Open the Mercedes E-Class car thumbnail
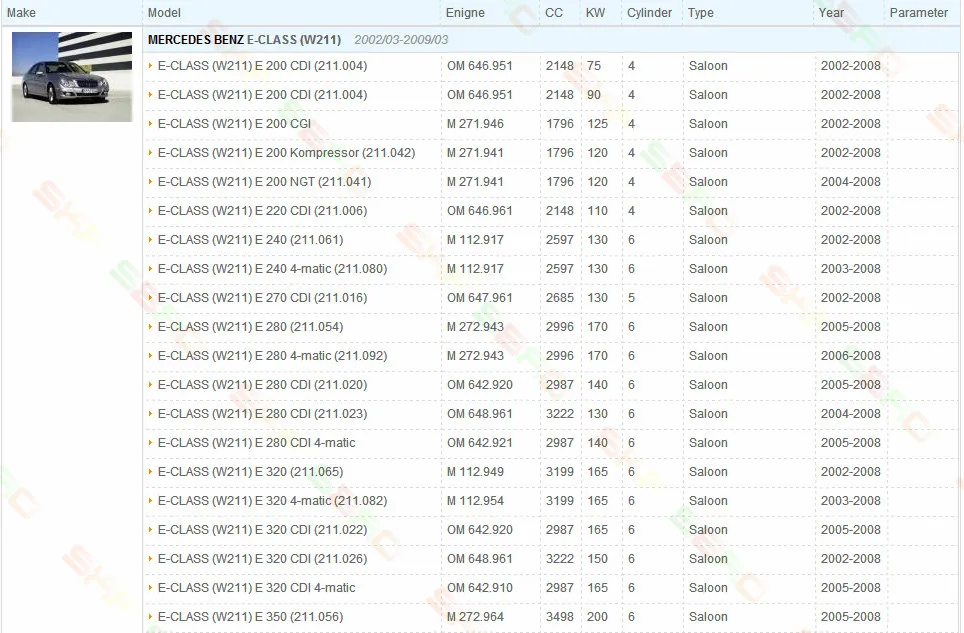 (x=72, y=76)
